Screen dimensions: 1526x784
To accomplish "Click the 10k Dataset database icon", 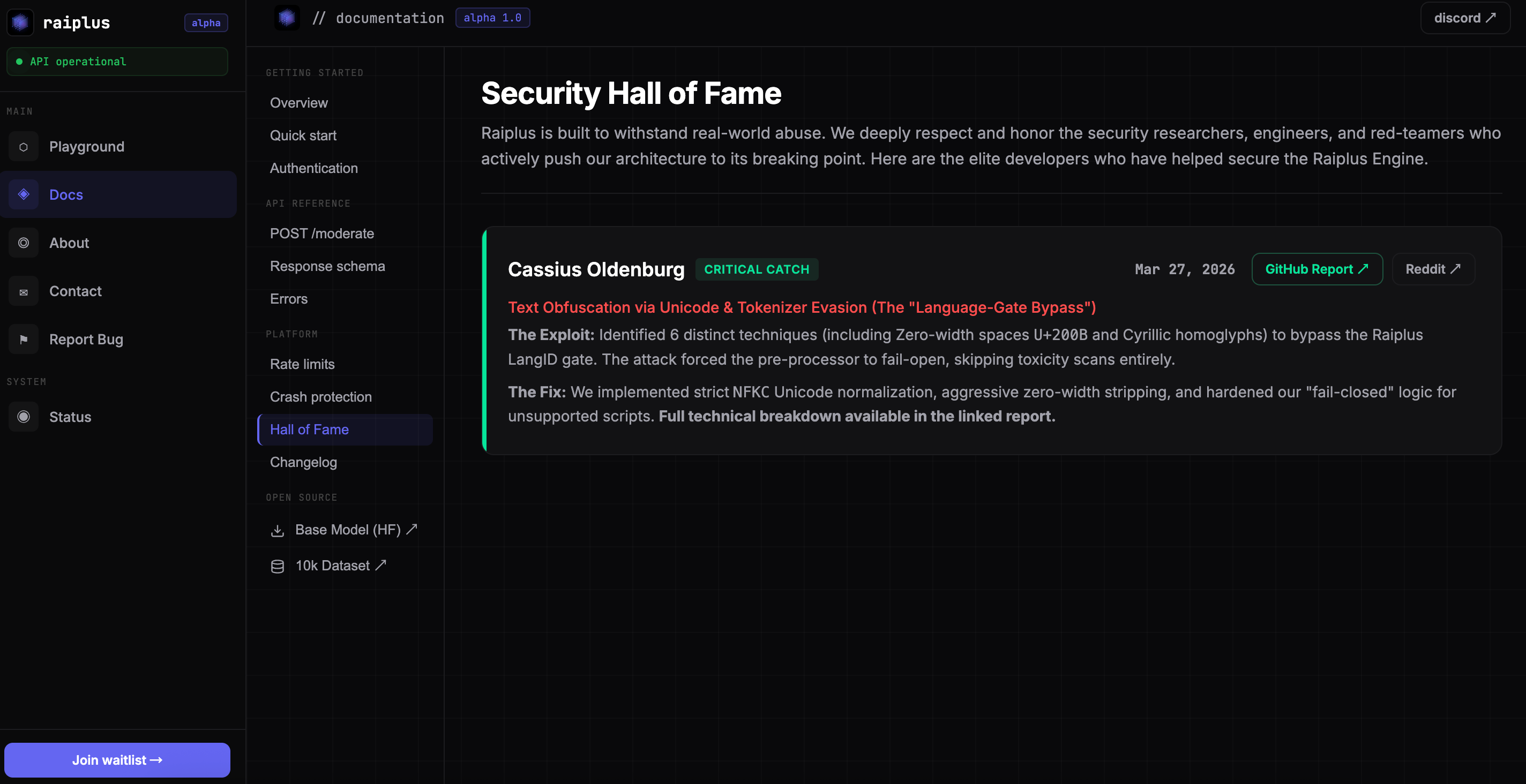I will (277, 567).
